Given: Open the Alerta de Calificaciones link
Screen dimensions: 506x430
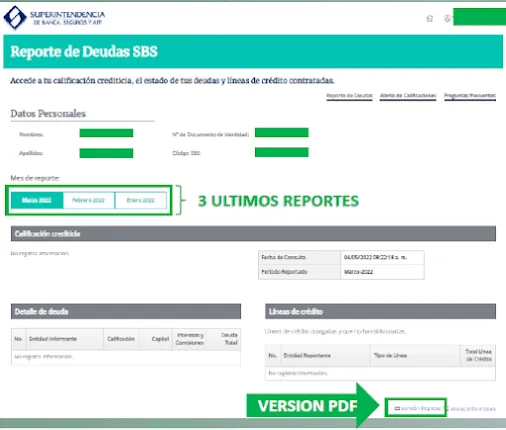Looking at the screenshot, I should pyautogui.click(x=408, y=96).
